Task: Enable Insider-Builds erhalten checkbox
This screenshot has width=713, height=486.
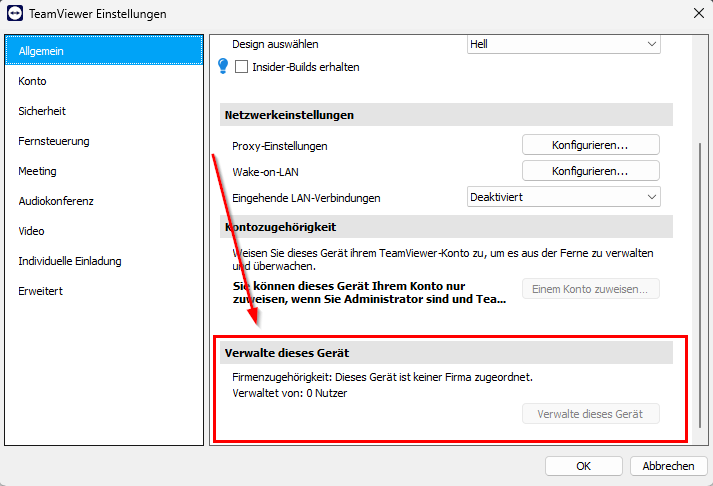Action: click(x=241, y=67)
